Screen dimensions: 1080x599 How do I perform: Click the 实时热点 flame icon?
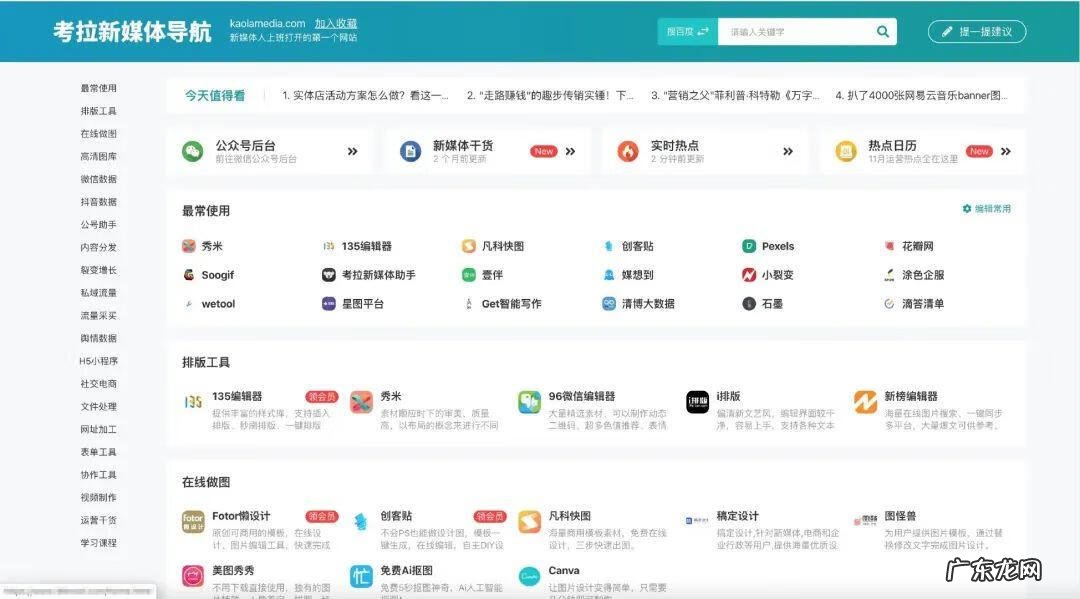[x=628, y=151]
